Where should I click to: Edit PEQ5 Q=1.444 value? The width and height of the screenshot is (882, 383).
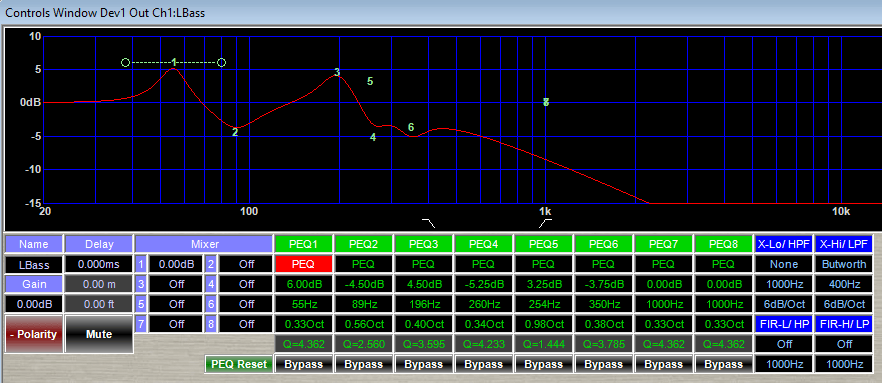click(543, 344)
